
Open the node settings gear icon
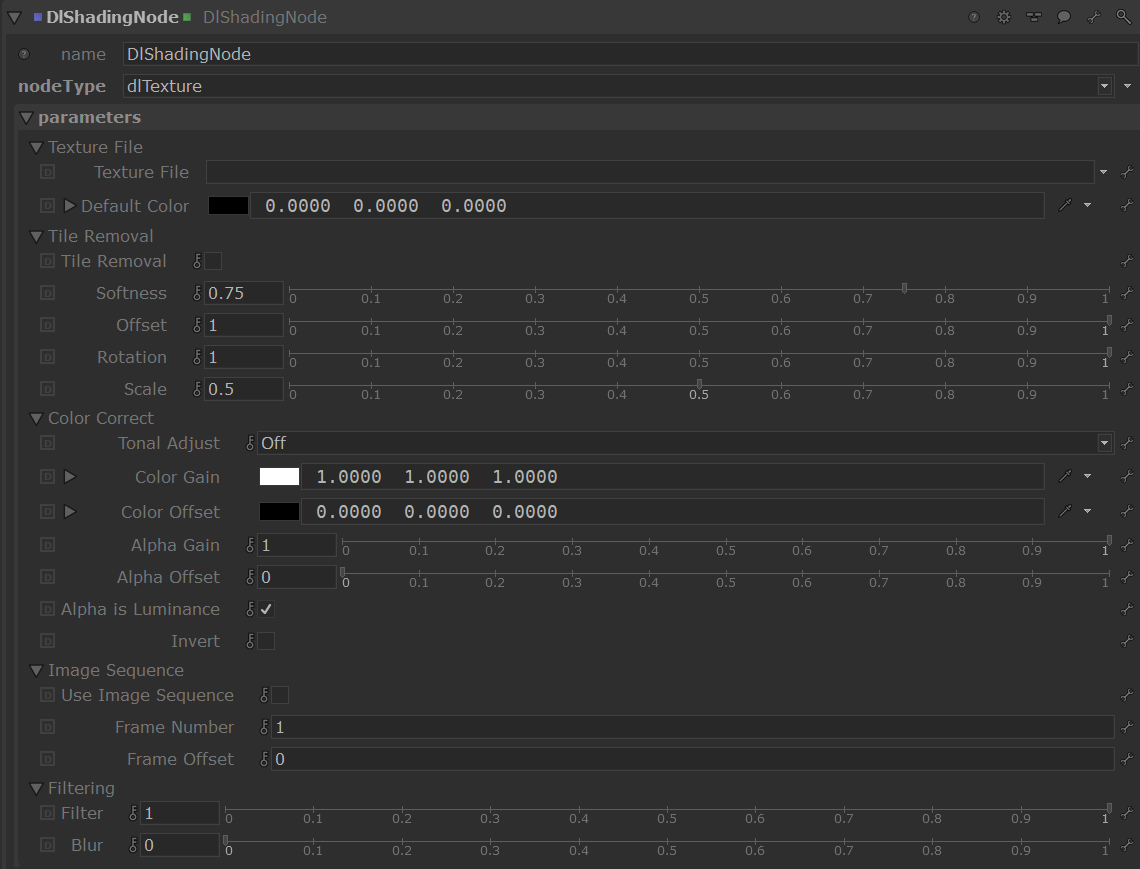pos(1004,18)
